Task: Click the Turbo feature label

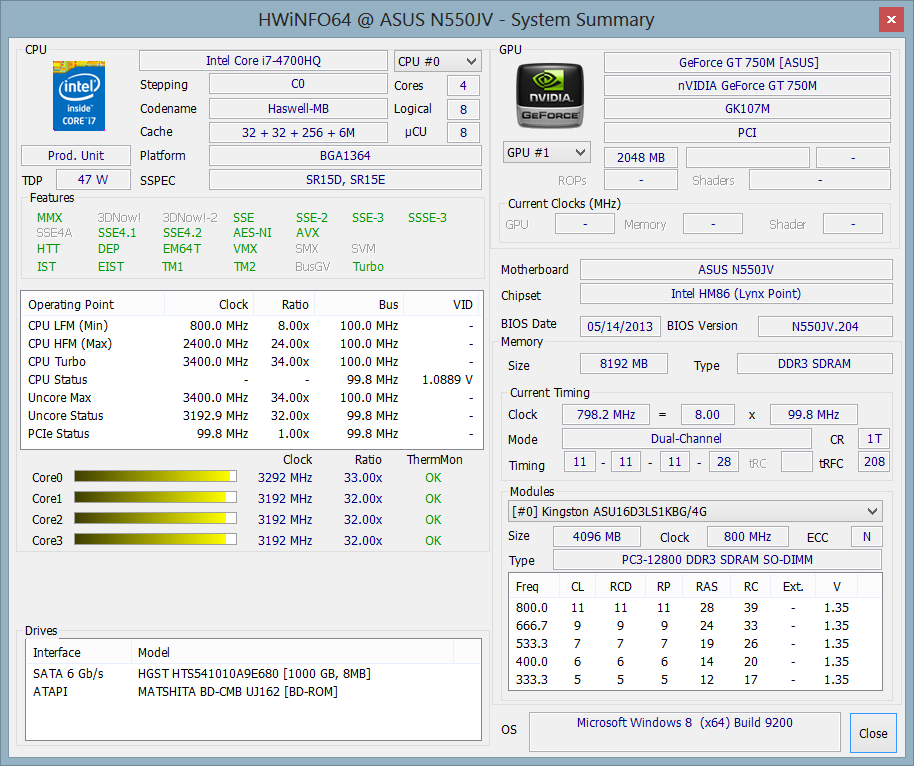Action: coord(368,266)
